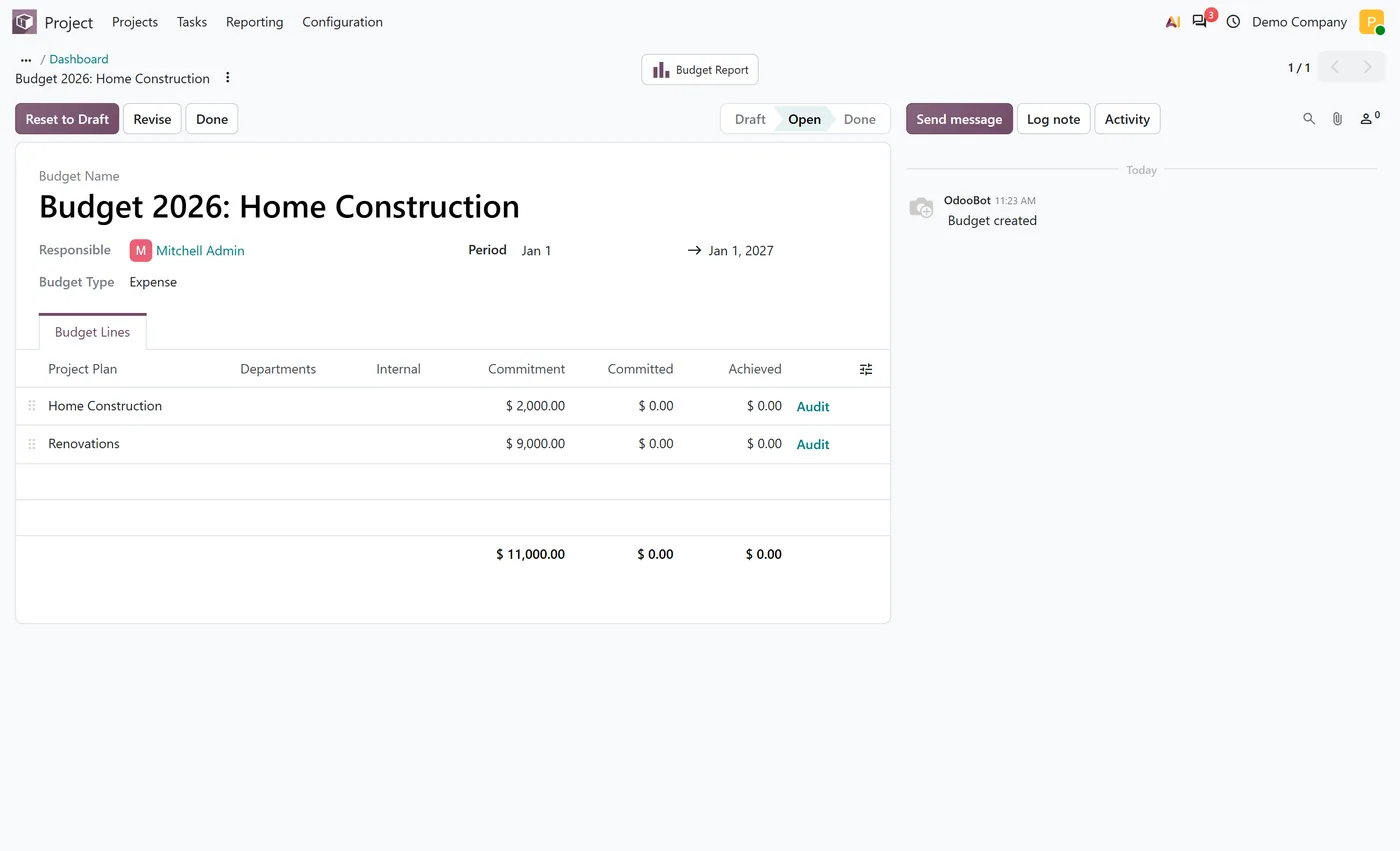
Task: Click the Reset to Draft button
Action: [67, 119]
